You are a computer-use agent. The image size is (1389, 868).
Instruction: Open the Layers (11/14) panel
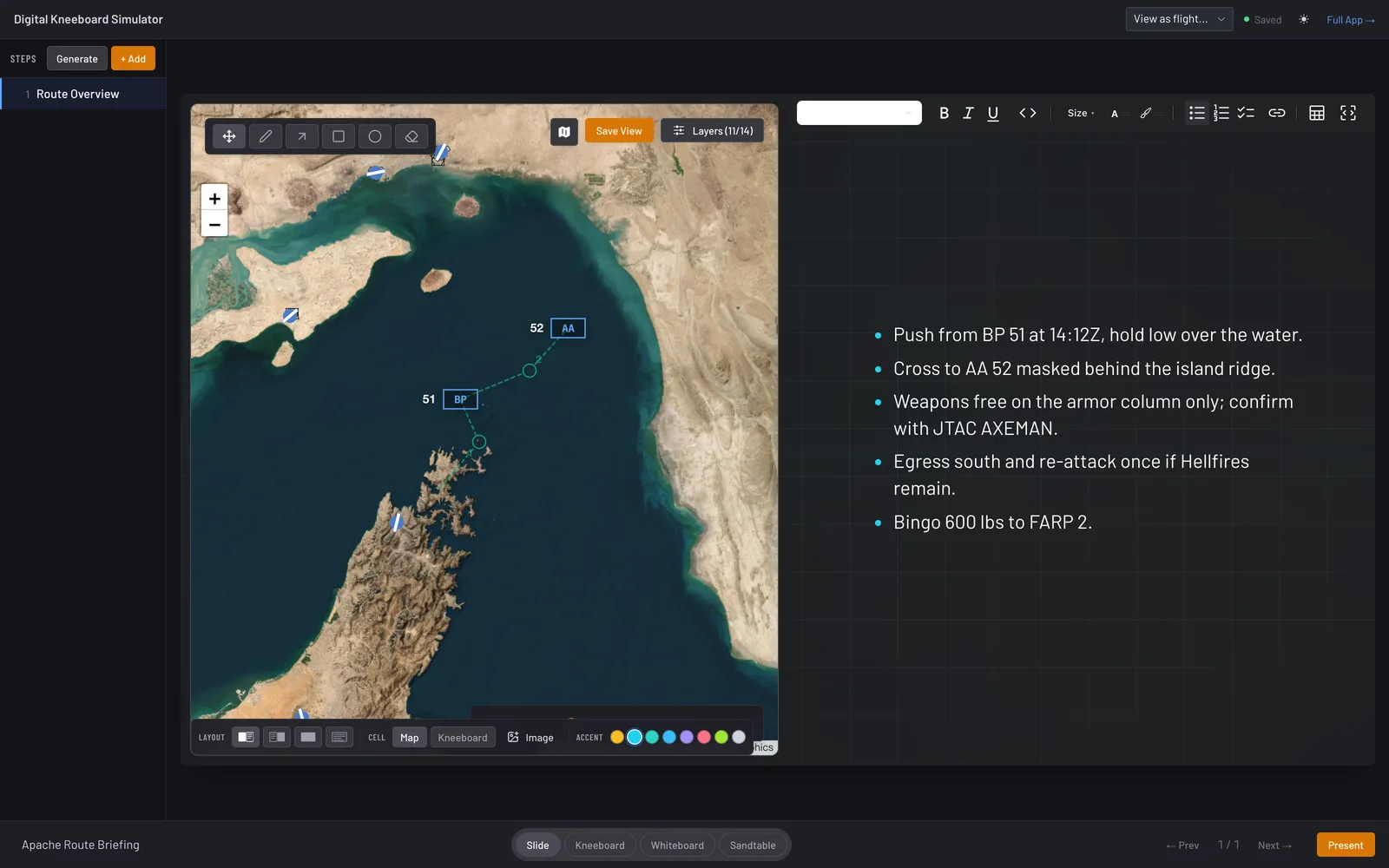click(x=713, y=131)
